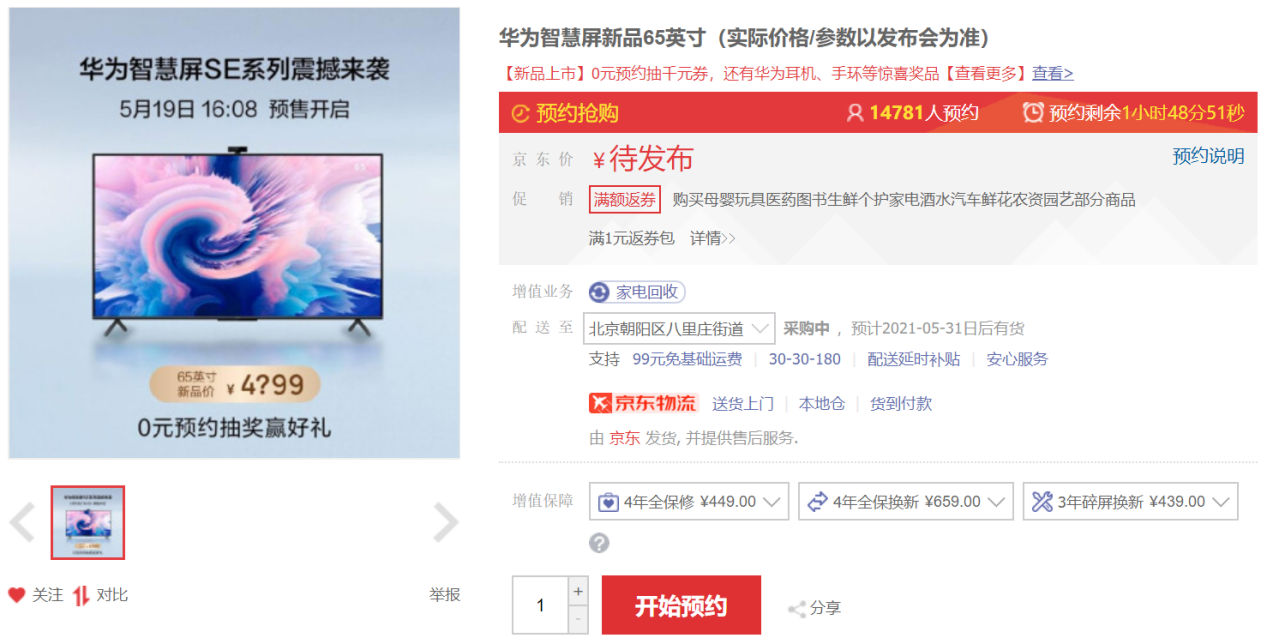Click the 开始预约 button
Image resolution: width=1267 pixels, height=644 pixels.
point(681,605)
